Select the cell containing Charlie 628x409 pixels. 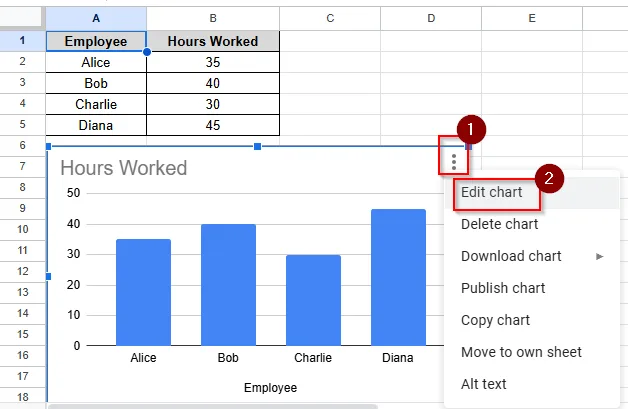coord(96,104)
